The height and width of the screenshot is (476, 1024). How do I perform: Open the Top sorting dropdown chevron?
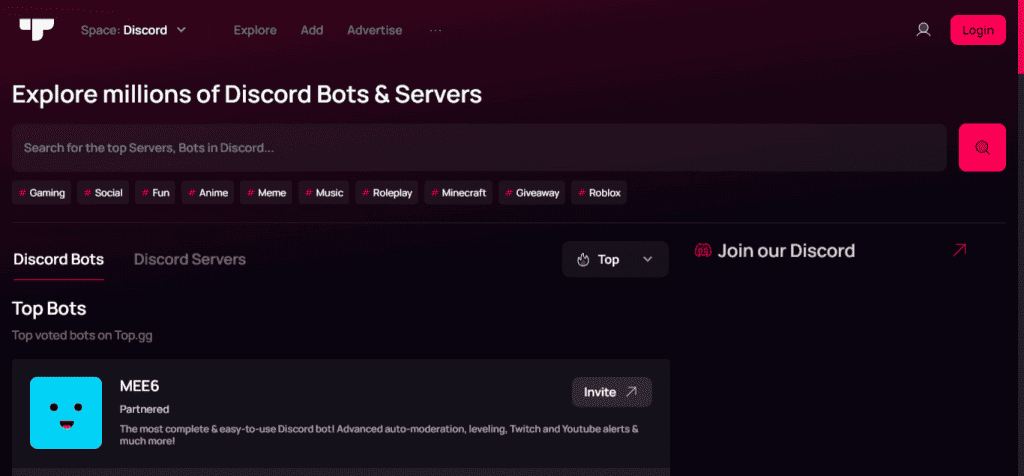click(647, 260)
